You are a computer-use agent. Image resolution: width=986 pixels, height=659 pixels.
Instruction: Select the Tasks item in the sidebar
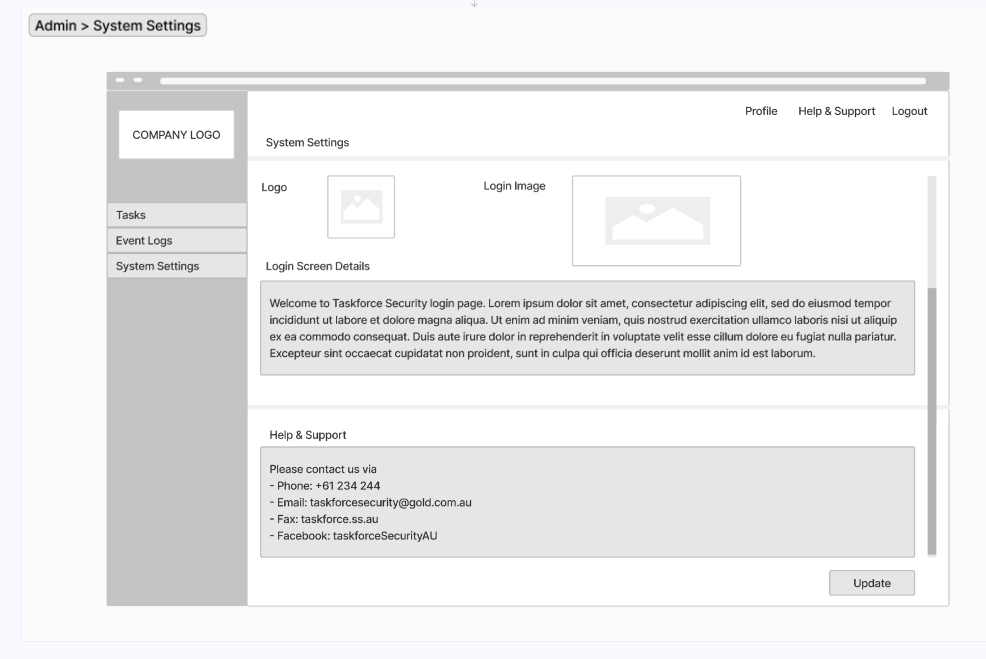click(x=177, y=214)
